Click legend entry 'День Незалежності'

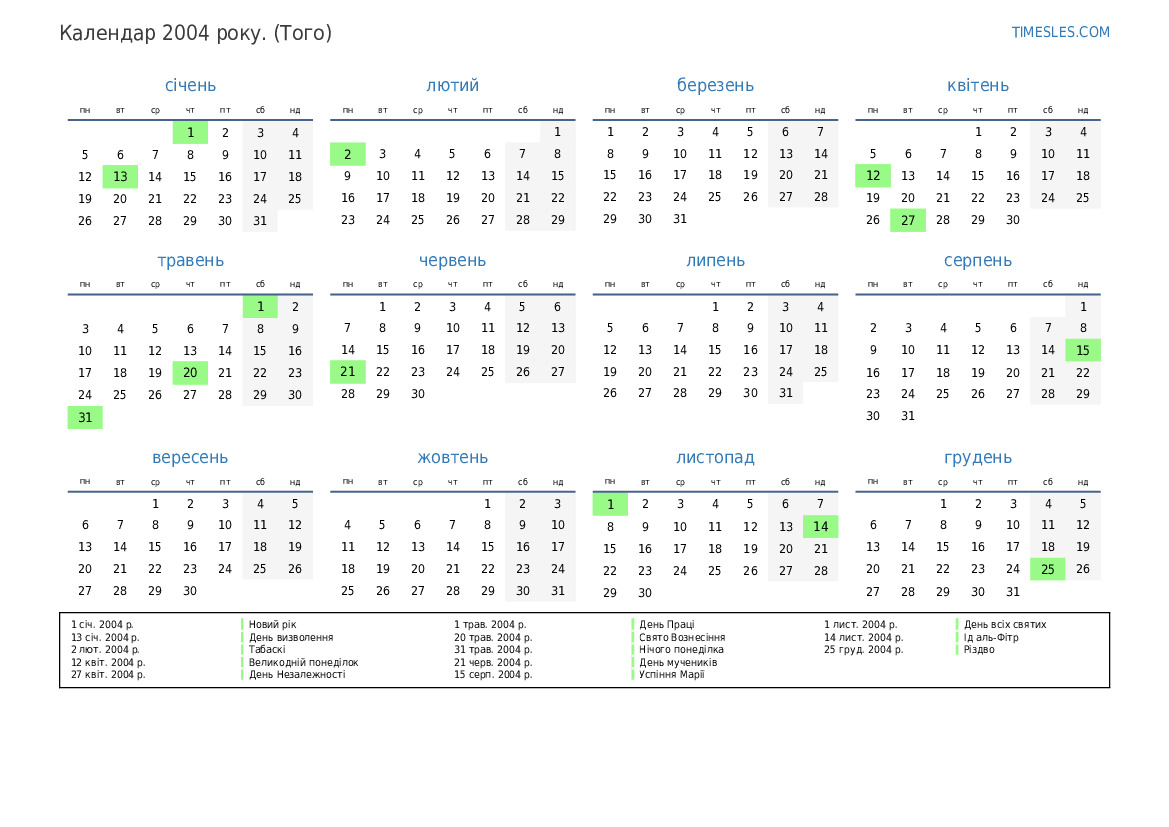click(297, 674)
